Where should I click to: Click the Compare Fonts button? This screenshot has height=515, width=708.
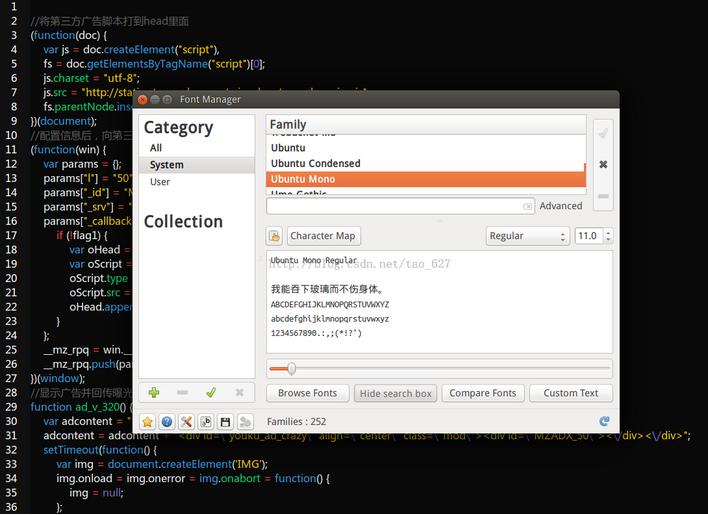pyautogui.click(x=483, y=393)
